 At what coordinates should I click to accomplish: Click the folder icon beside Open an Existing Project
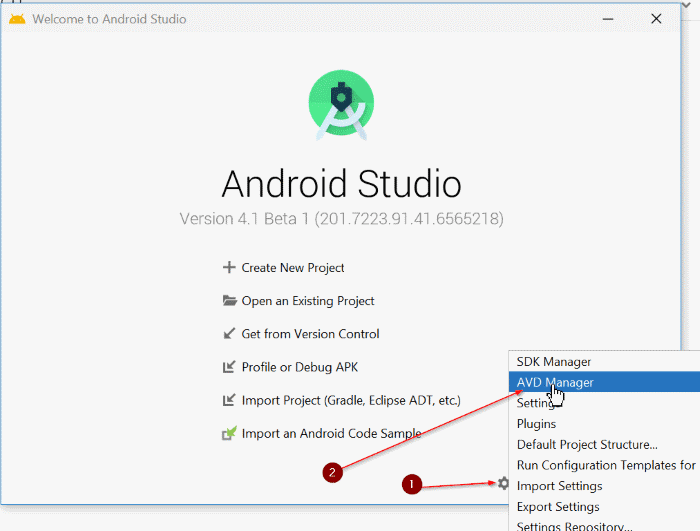(229, 300)
